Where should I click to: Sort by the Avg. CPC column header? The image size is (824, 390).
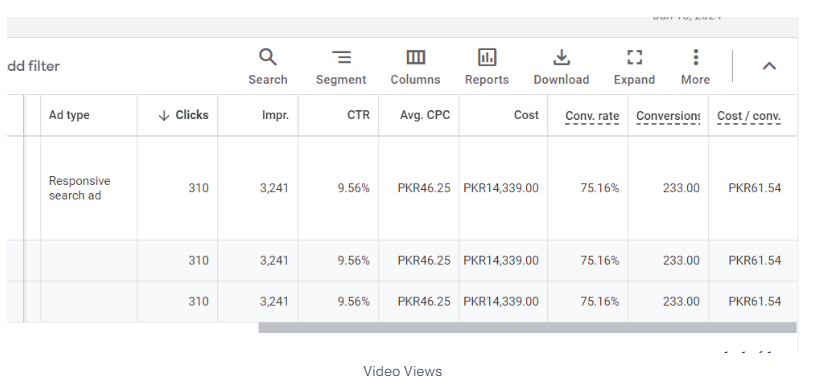coord(425,115)
